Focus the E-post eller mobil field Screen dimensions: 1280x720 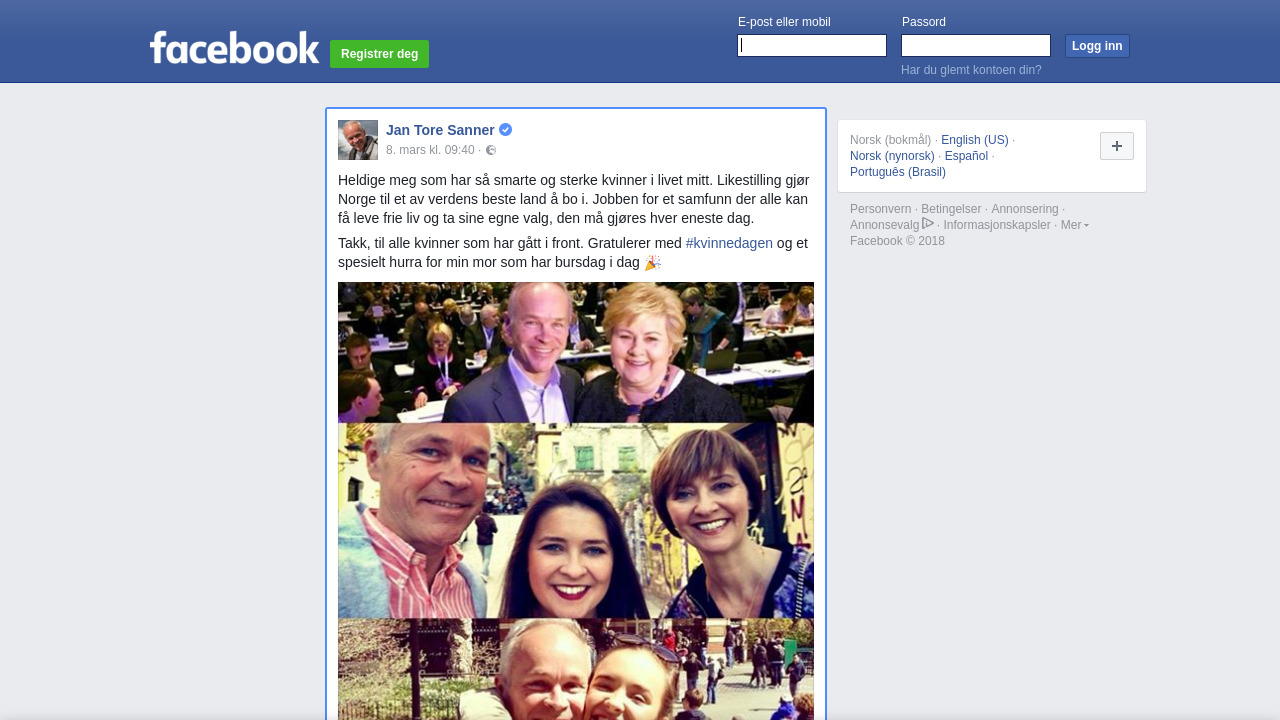(x=812, y=46)
